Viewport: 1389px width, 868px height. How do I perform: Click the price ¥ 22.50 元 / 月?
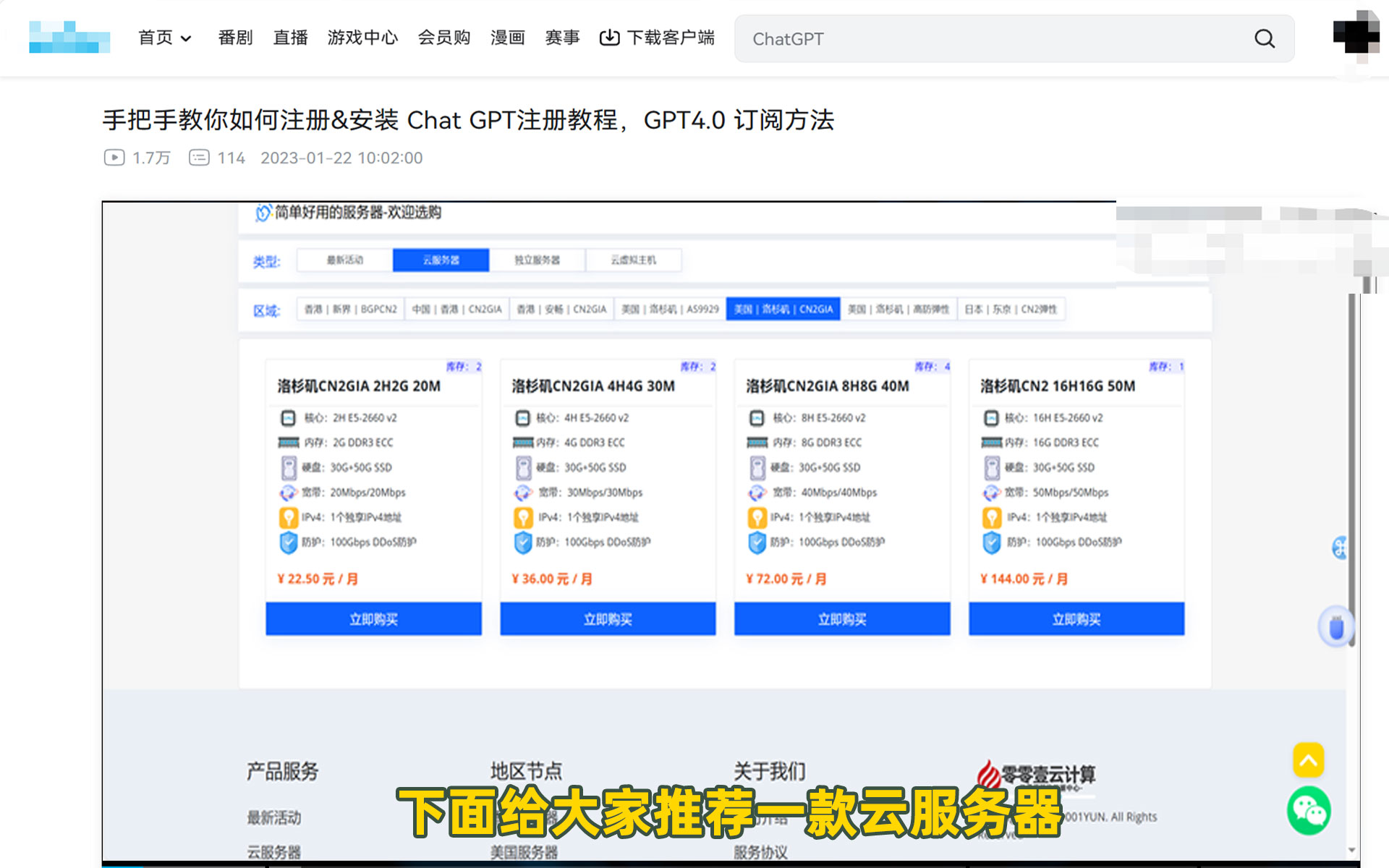pos(318,579)
